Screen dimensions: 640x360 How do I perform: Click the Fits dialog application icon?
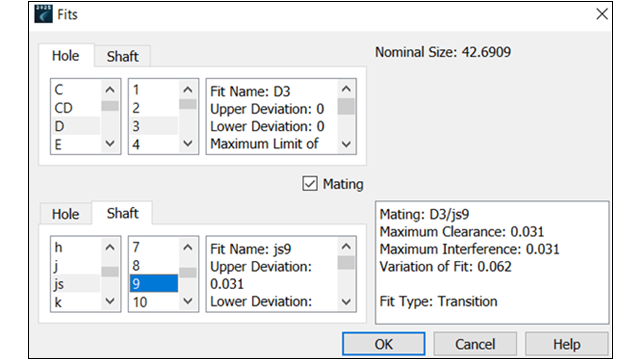click(x=43, y=14)
